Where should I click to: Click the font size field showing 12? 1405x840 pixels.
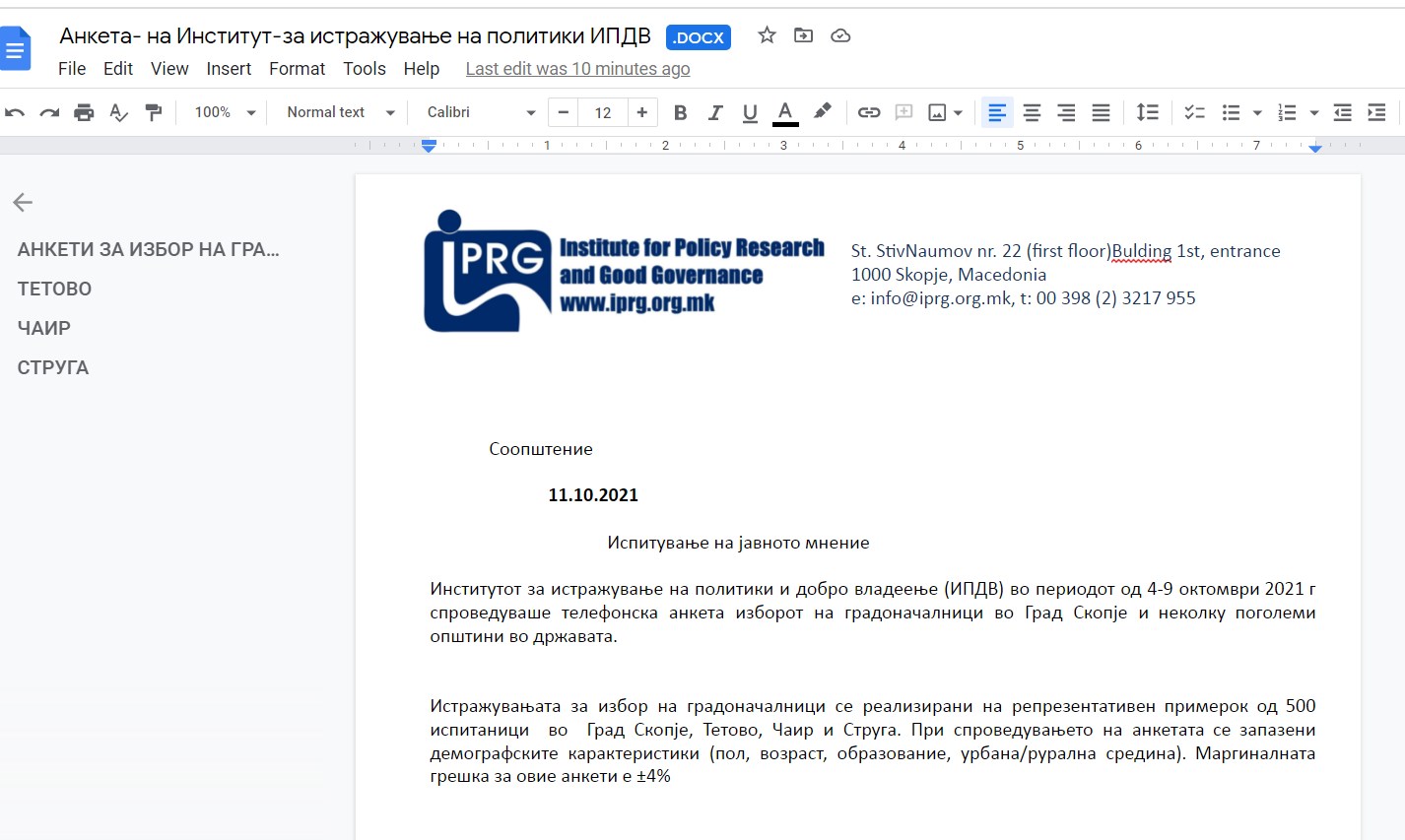[603, 112]
